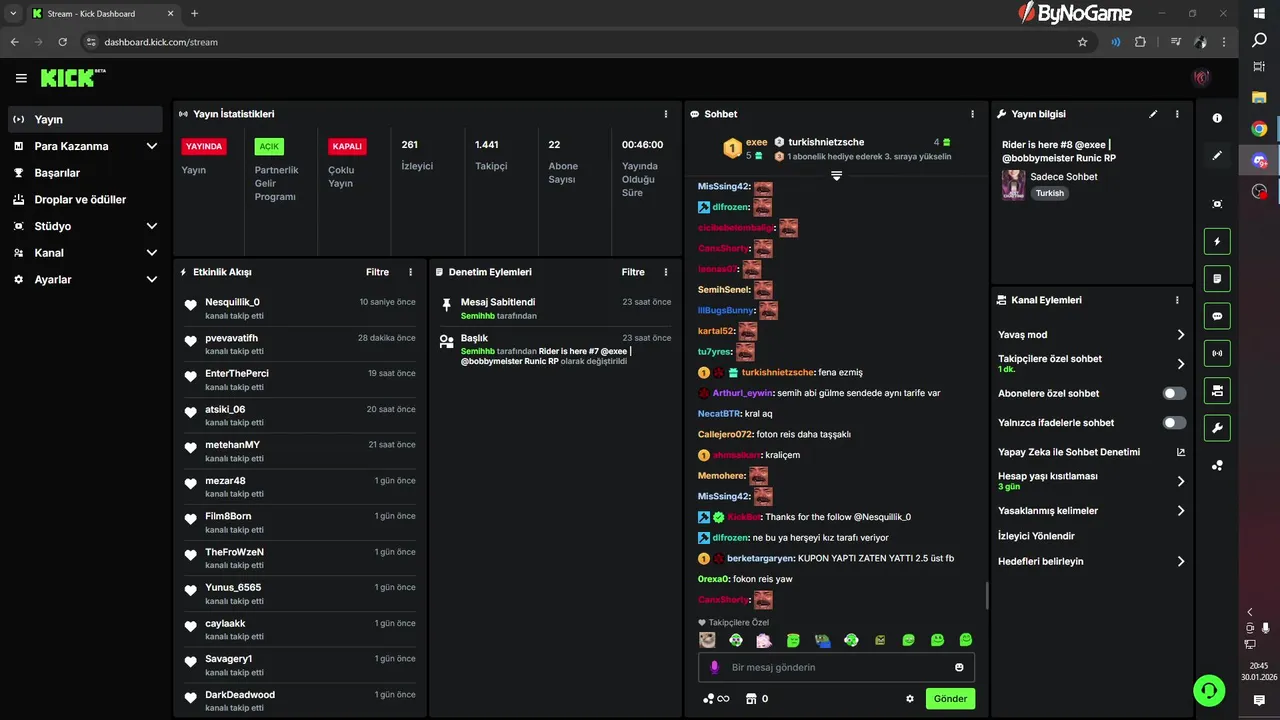Click browser address bar dashboard.kick.com/stream

[160, 42]
